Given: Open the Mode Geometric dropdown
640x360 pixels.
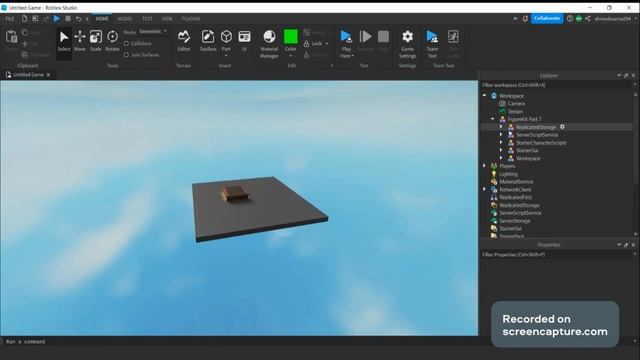Looking at the screenshot, I should (153, 31).
